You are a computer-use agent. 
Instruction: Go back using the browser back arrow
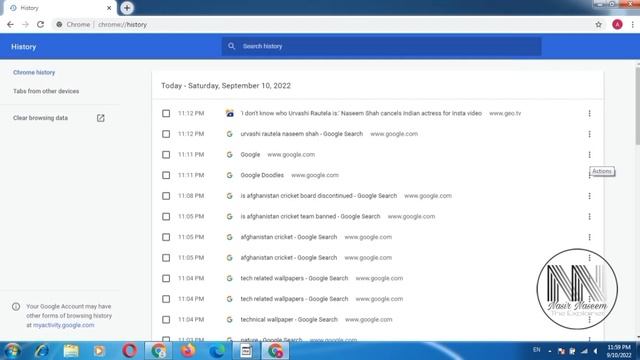(10, 24)
